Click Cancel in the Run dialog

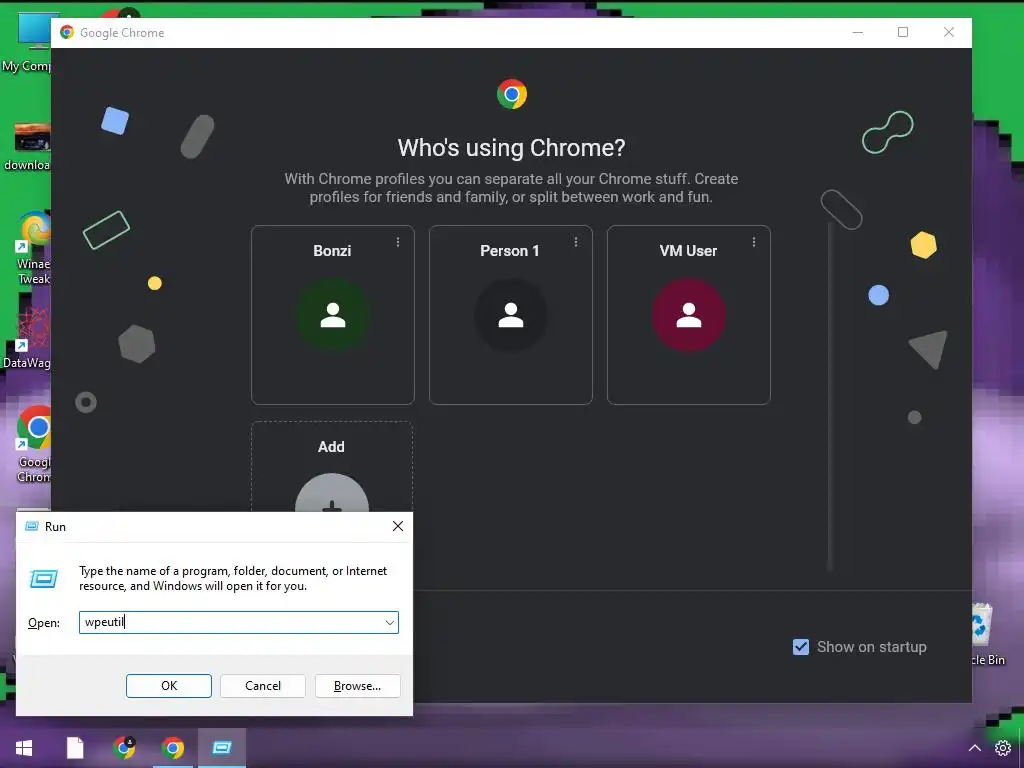(x=263, y=686)
